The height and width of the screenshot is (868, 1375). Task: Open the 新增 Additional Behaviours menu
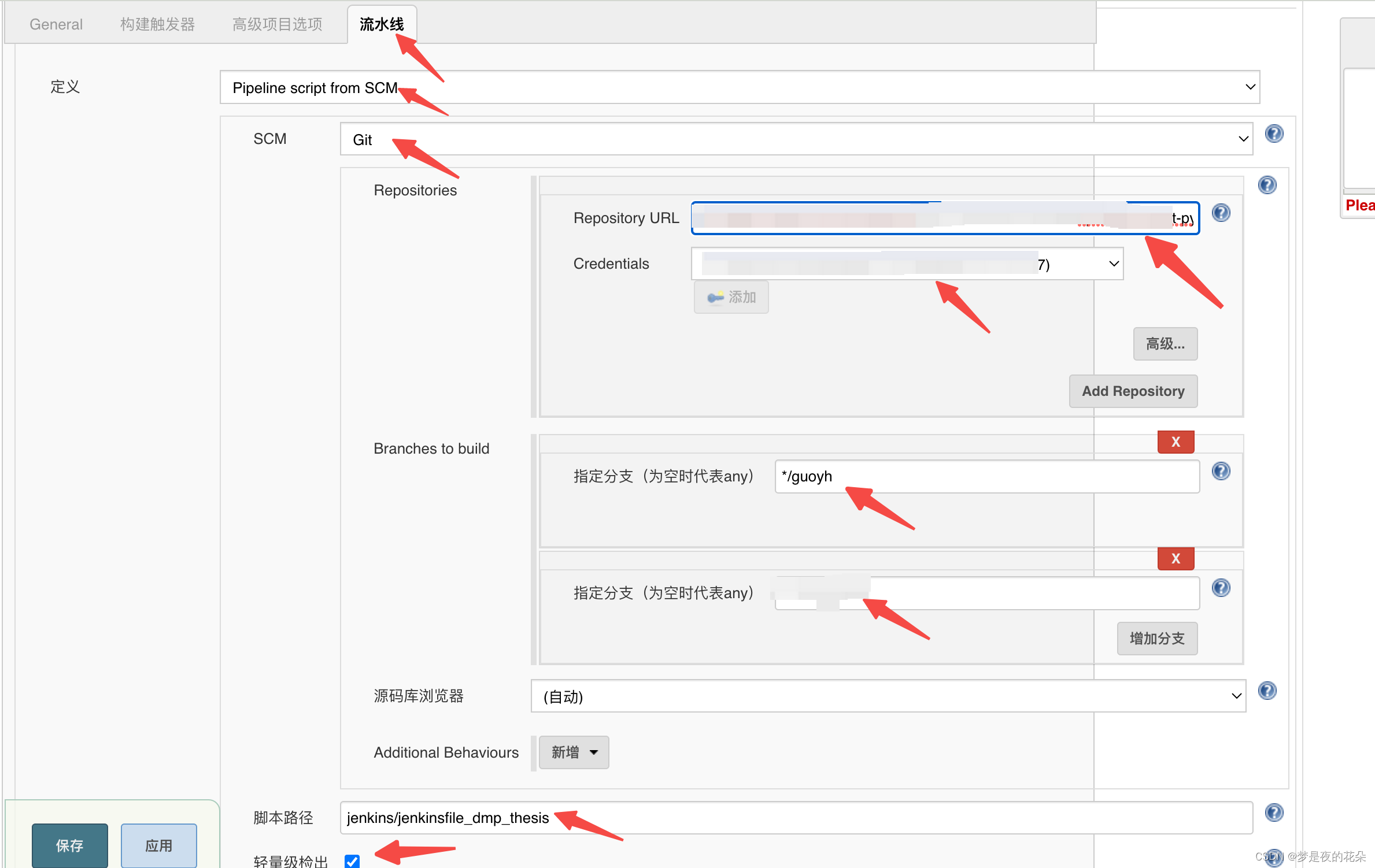tap(574, 752)
